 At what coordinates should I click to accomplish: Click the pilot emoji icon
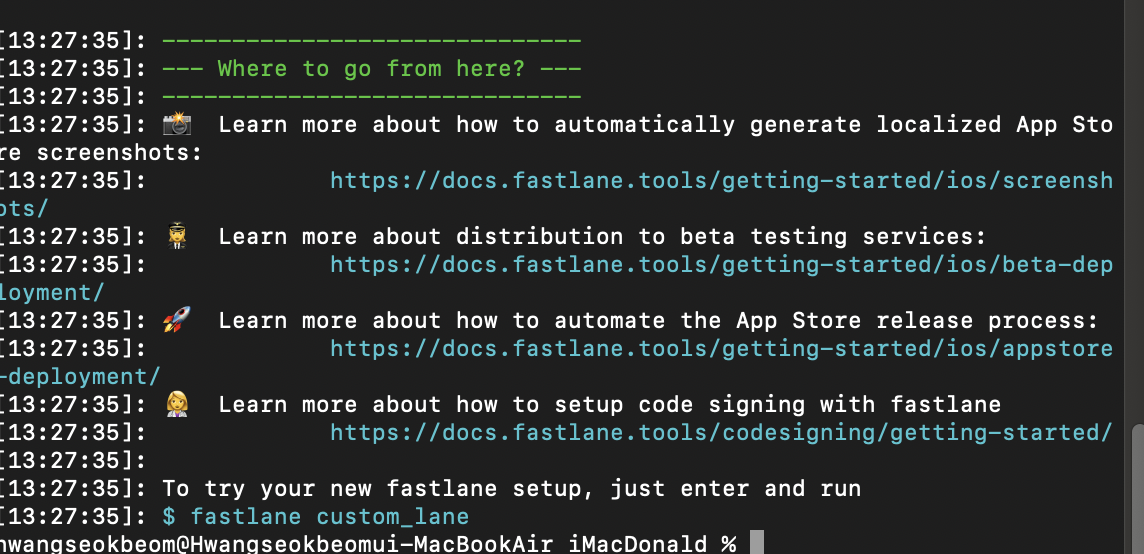click(x=177, y=236)
